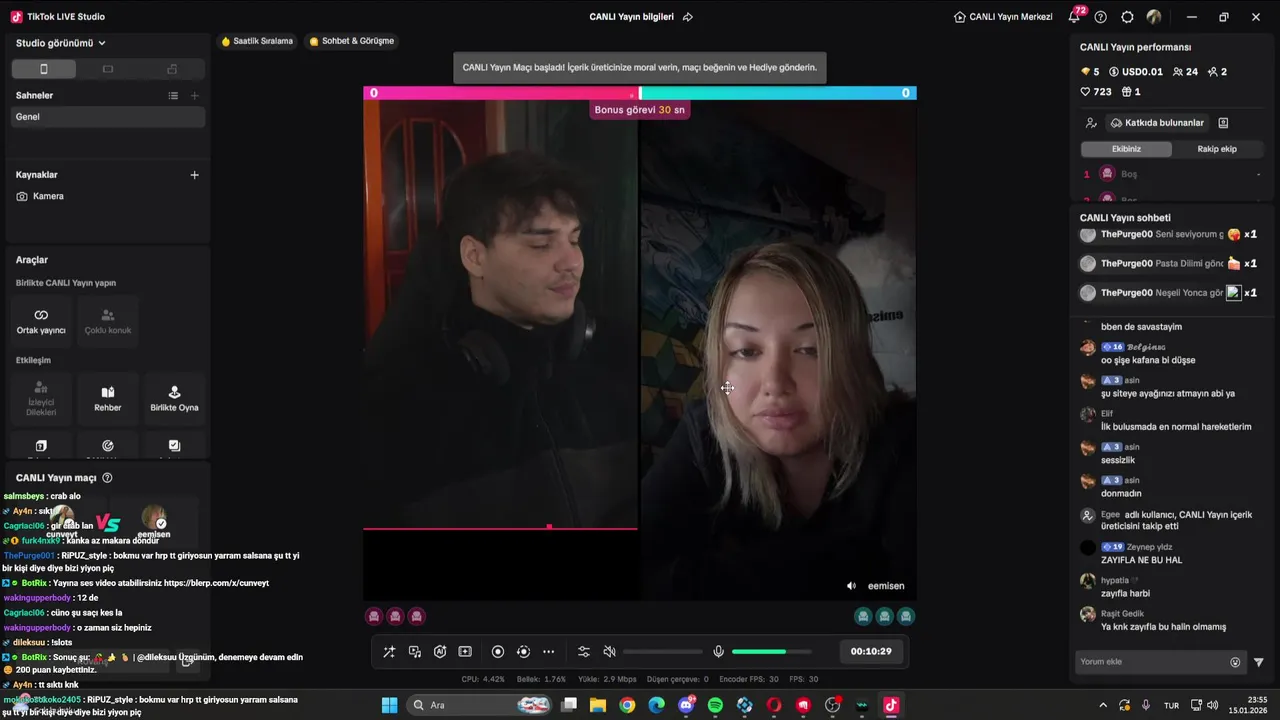Open CANLI Yayın Merkezi

[x=1003, y=17]
